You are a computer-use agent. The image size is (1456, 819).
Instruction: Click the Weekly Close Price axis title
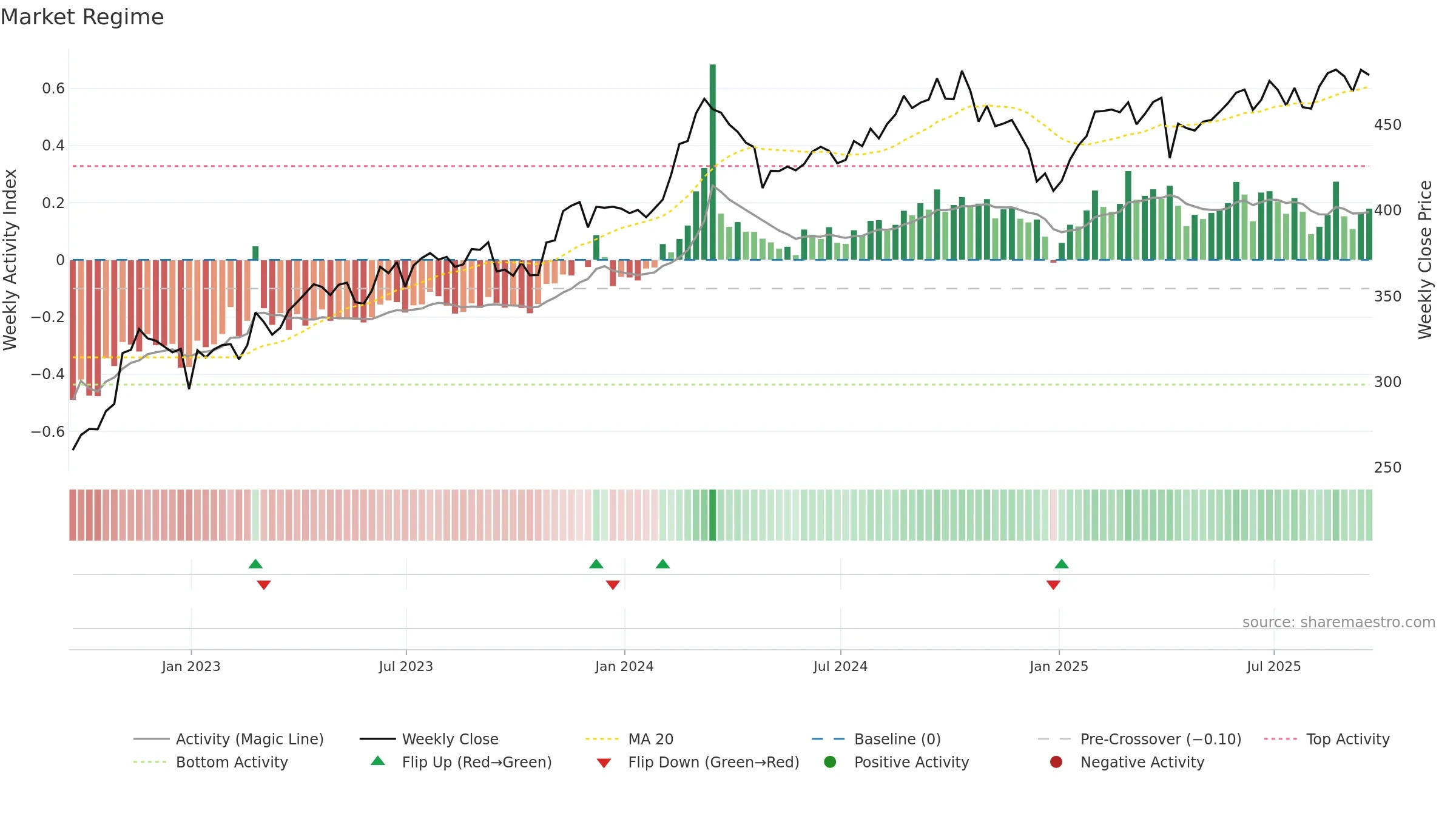point(1425,260)
